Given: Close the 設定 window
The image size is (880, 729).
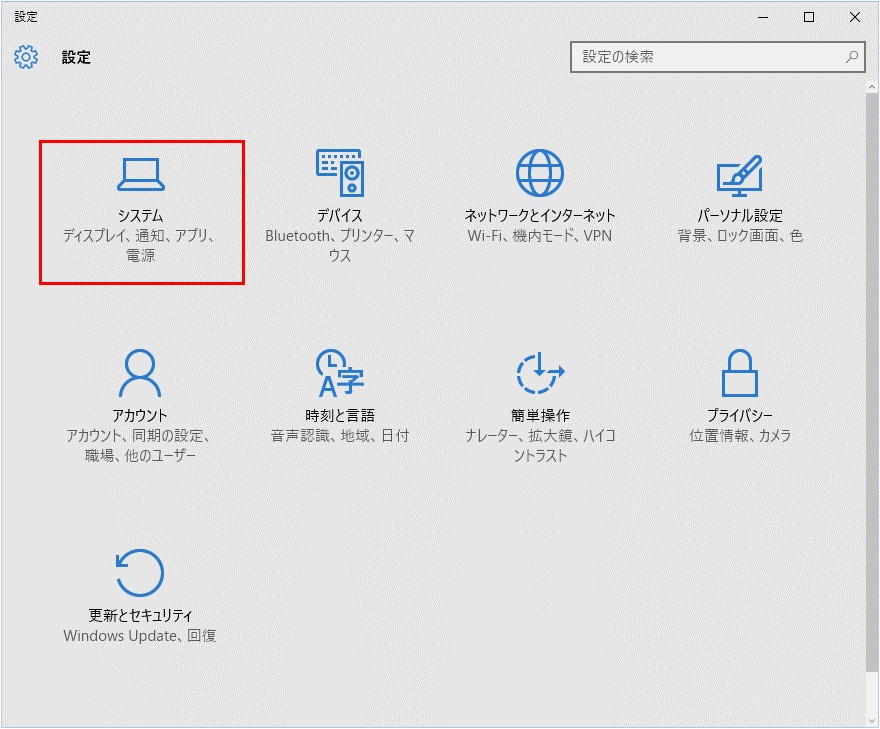Looking at the screenshot, I should [855, 17].
